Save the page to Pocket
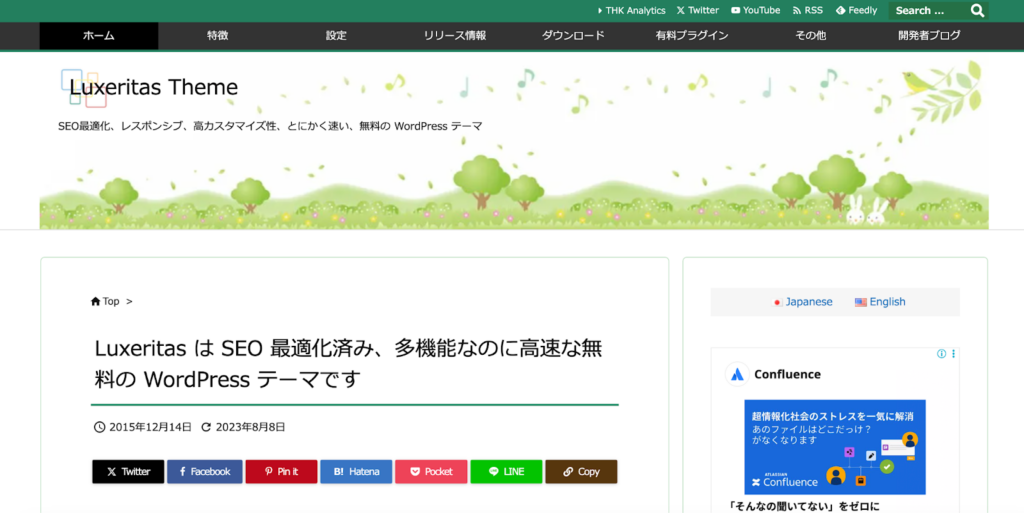The height and width of the screenshot is (513, 1024). (431, 472)
